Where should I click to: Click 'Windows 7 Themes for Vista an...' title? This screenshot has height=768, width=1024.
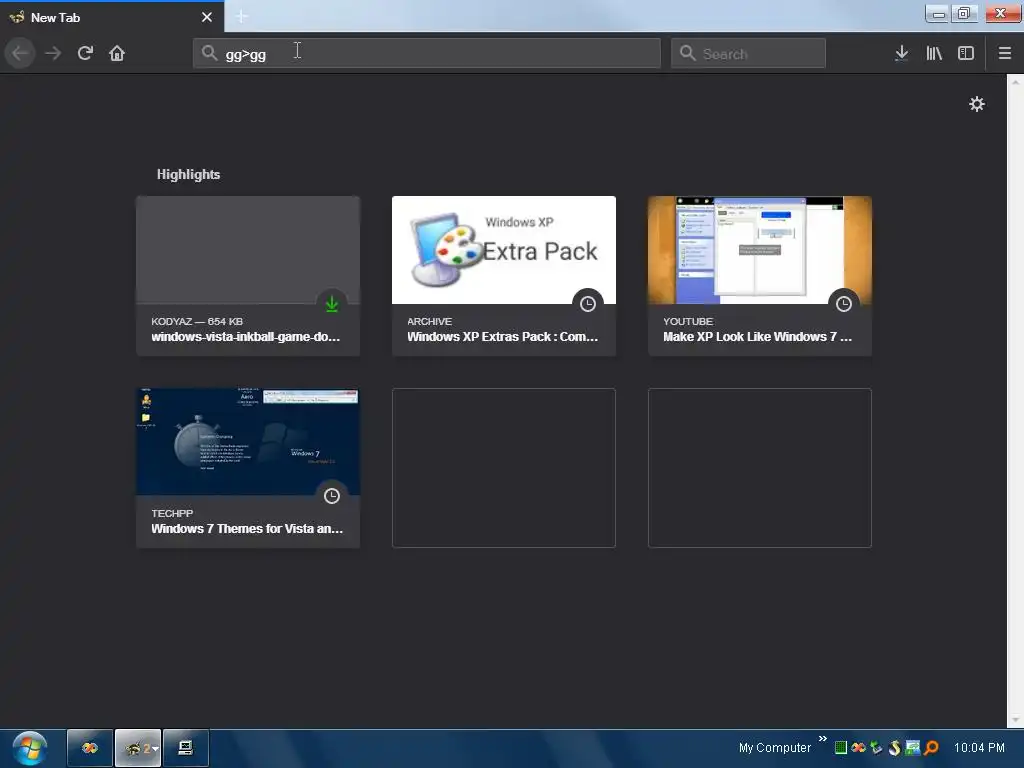tap(247, 529)
